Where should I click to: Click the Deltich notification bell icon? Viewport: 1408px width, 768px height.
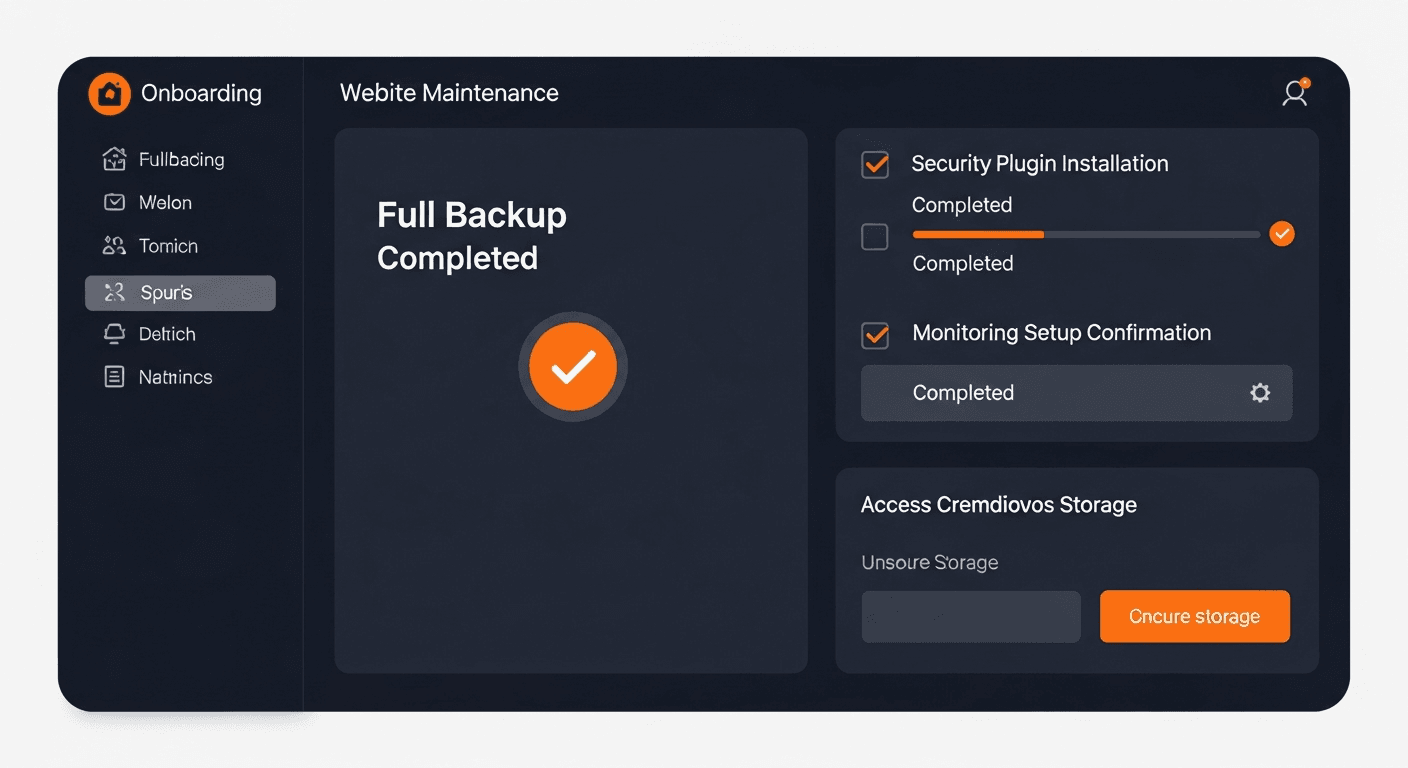115,333
